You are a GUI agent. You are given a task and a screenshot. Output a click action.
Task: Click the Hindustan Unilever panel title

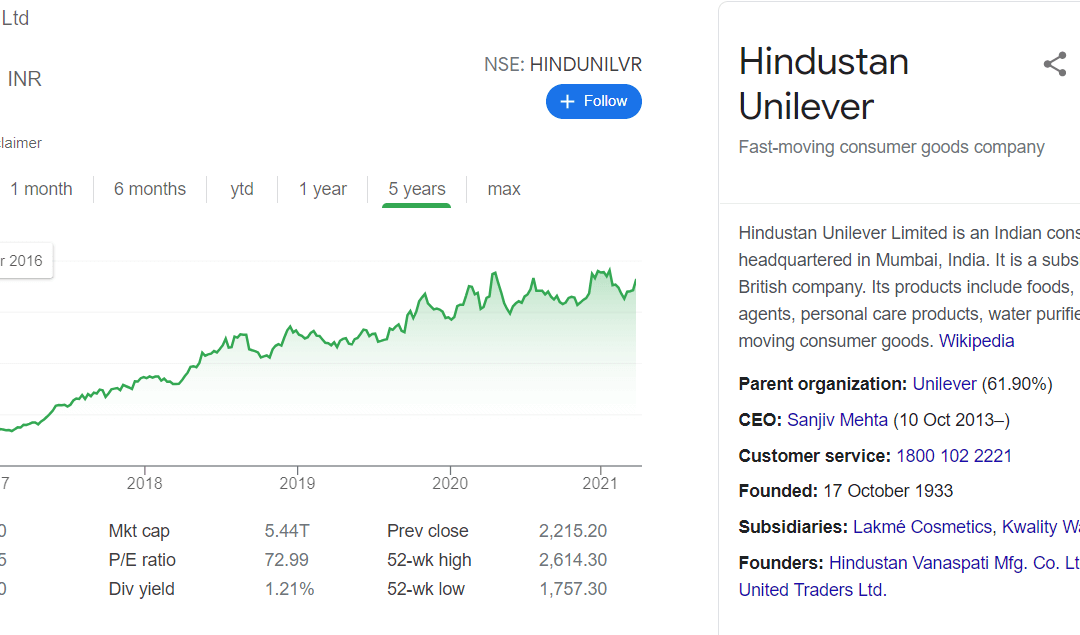pyautogui.click(x=824, y=84)
